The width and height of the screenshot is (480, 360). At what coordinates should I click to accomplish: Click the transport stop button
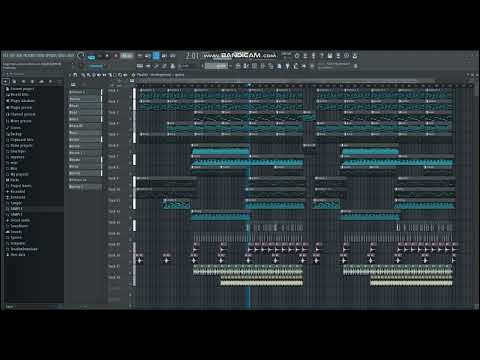pos(107,56)
